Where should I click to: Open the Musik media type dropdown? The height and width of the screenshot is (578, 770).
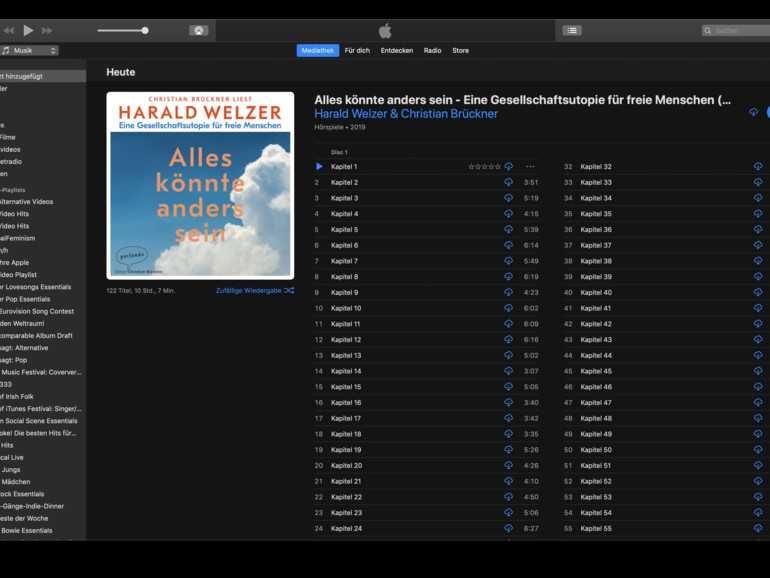coord(29,51)
